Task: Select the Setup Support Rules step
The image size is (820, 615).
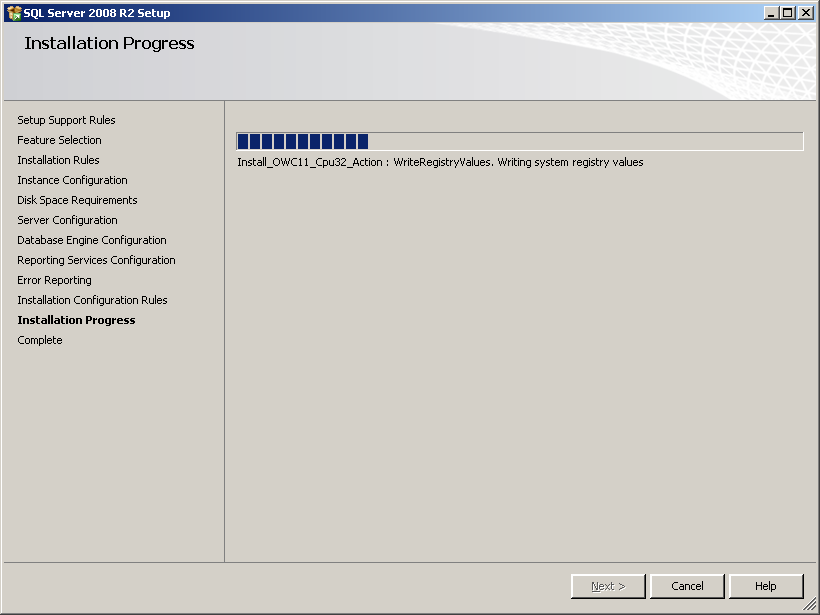Action: click(66, 120)
